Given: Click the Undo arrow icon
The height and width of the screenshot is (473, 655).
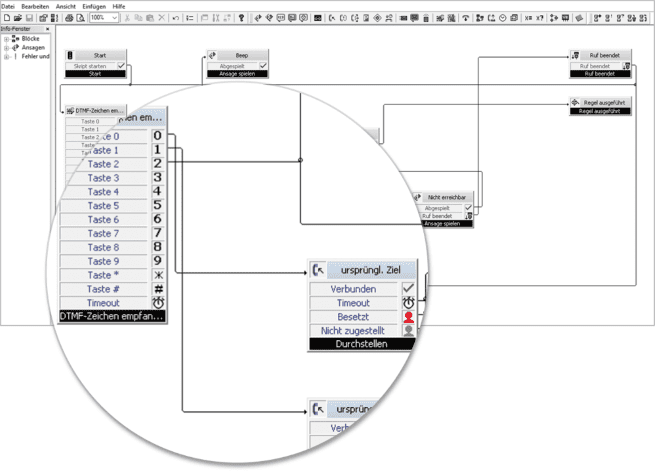Looking at the screenshot, I should [176, 18].
